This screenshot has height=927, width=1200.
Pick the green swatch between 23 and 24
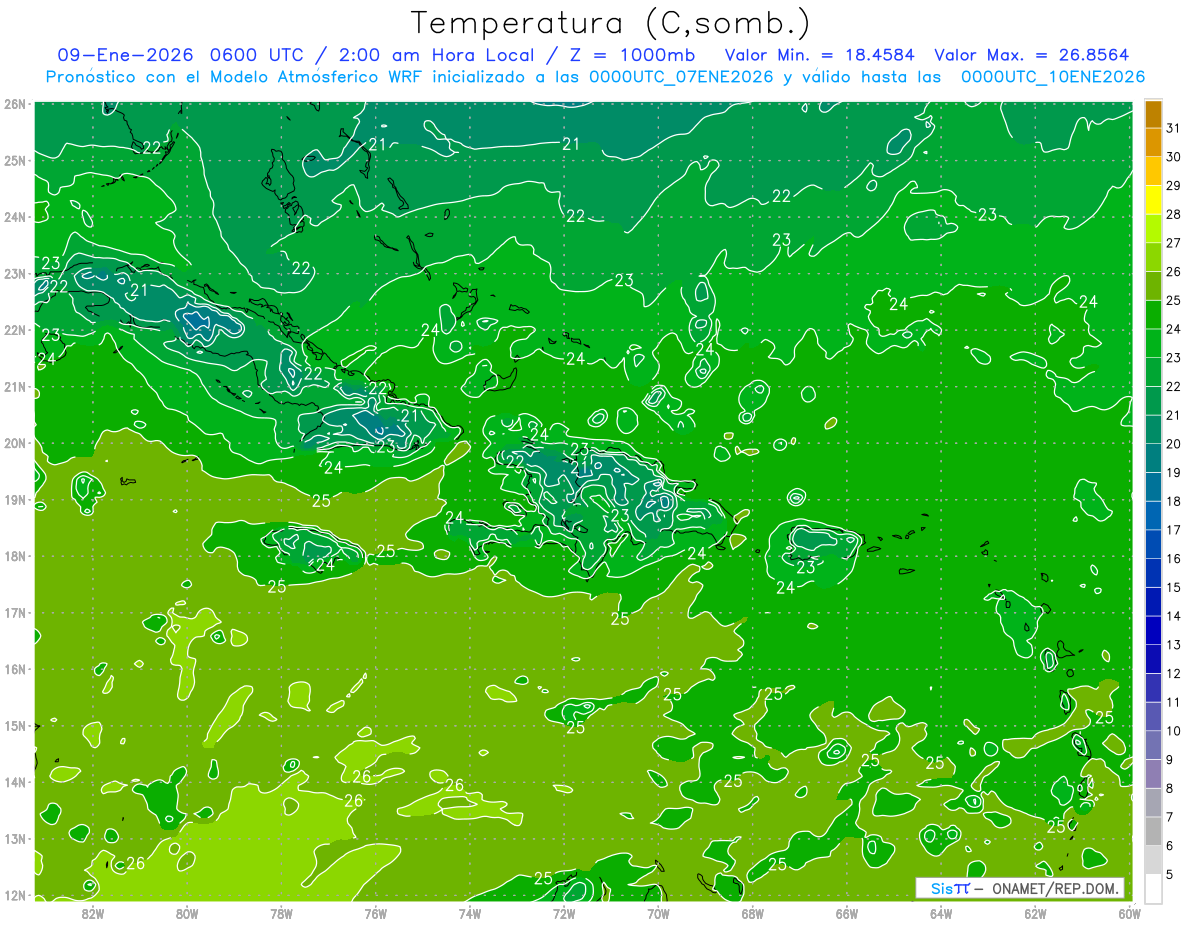tap(1153, 343)
